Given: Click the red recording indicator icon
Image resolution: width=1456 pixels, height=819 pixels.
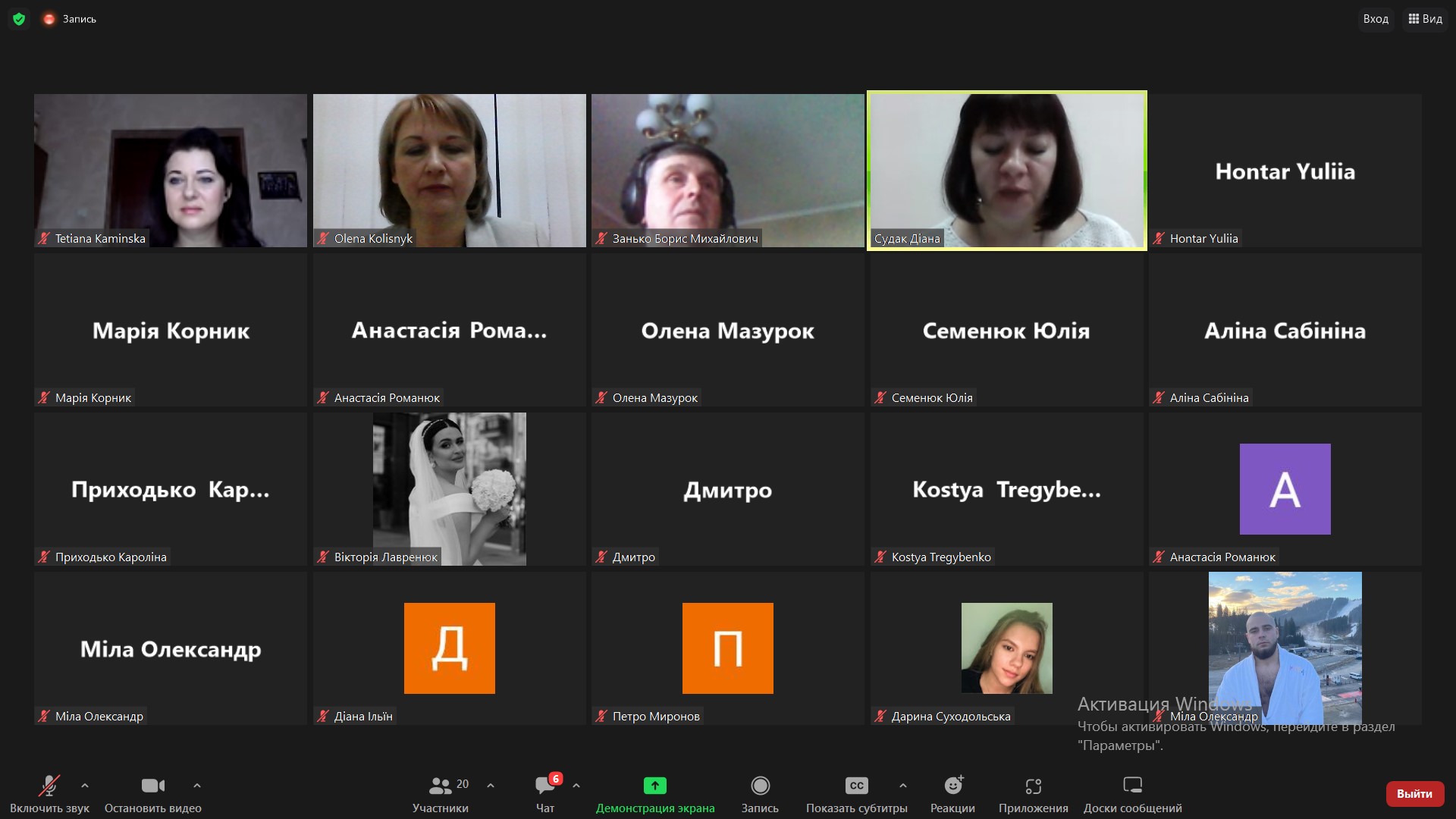Looking at the screenshot, I should point(49,19).
